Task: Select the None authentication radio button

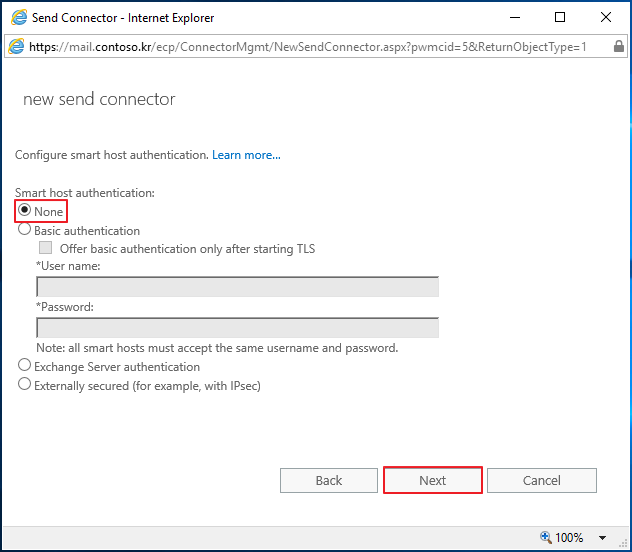Action: coord(24,210)
